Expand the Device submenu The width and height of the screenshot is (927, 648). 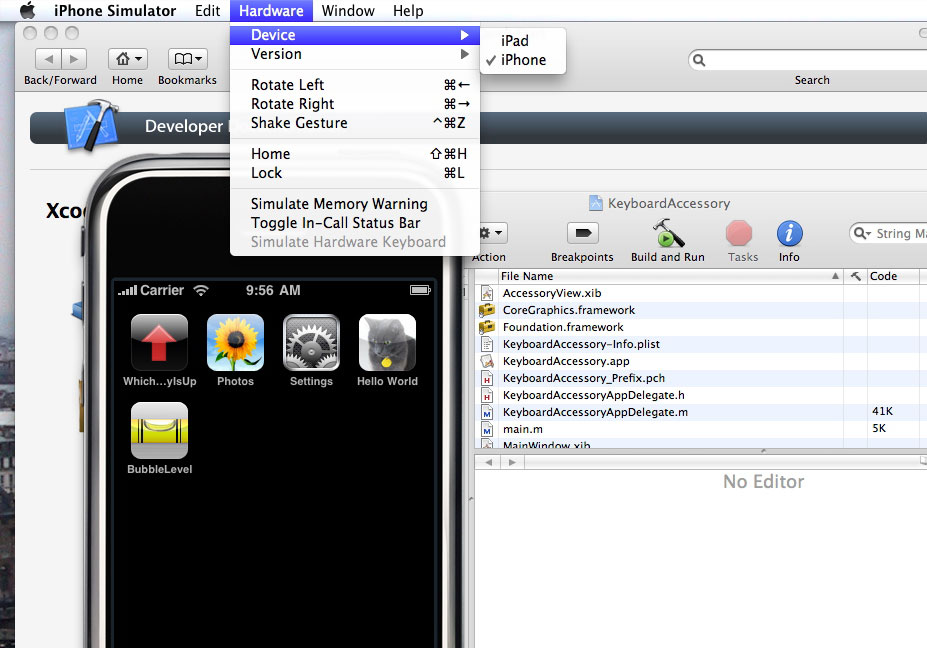pyautogui.click(x=355, y=35)
